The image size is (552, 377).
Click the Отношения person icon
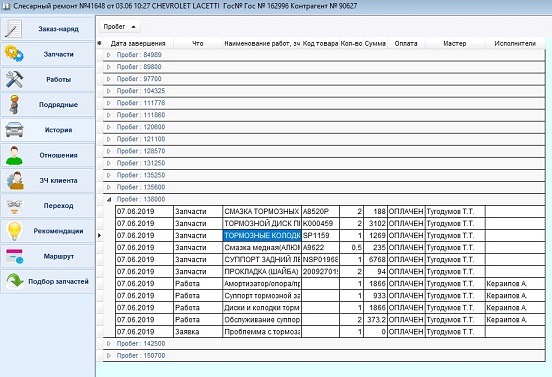[x=14, y=155]
